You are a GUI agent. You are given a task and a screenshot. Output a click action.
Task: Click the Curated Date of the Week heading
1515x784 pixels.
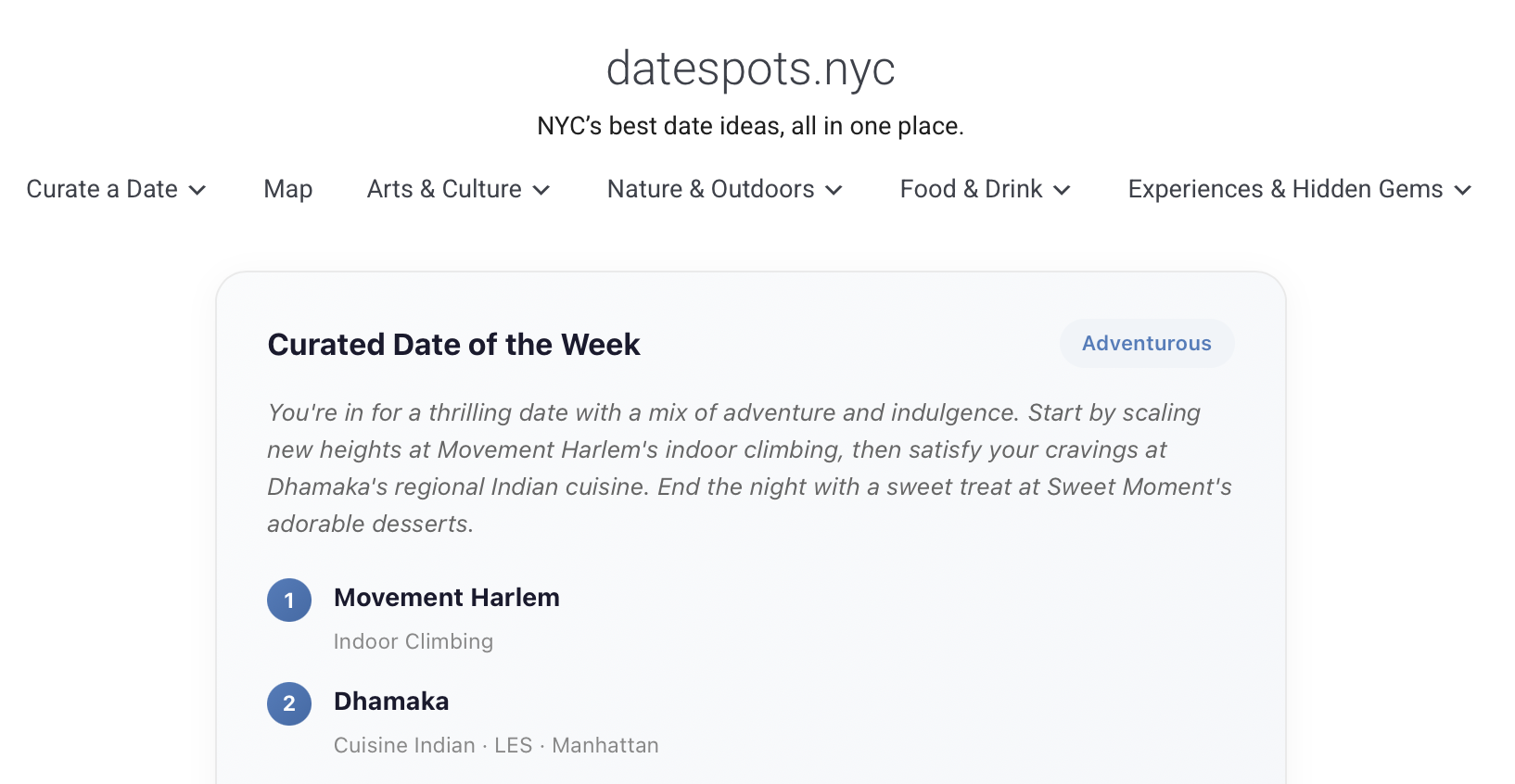(453, 344)
